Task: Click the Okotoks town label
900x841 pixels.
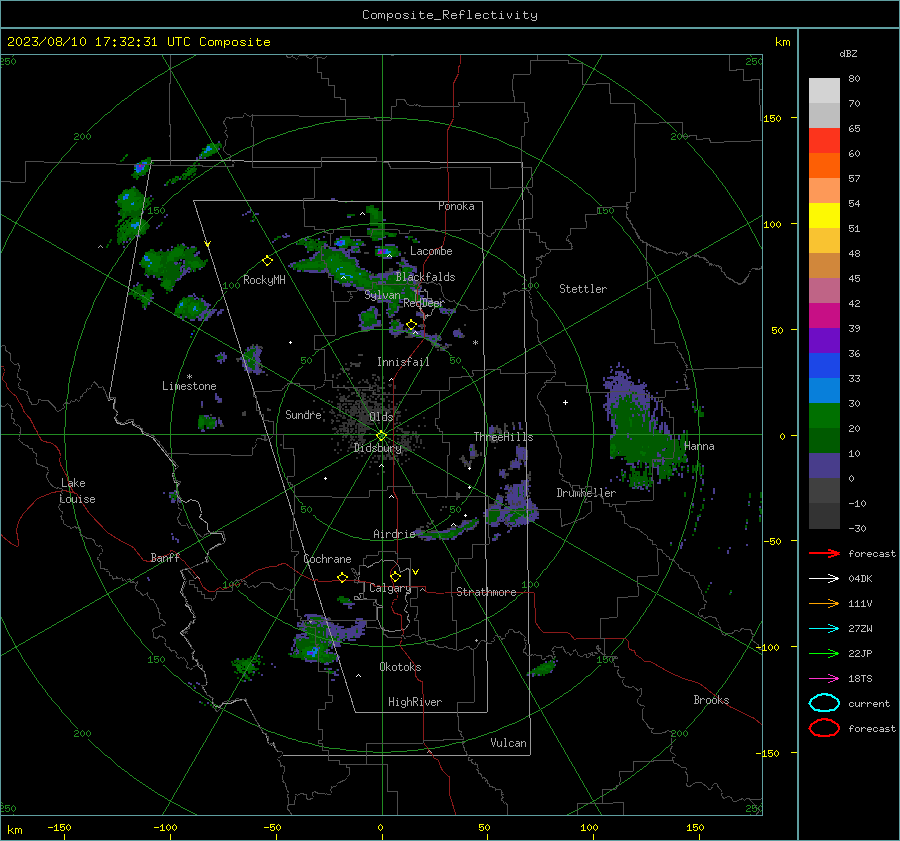Action: (400, 667)
